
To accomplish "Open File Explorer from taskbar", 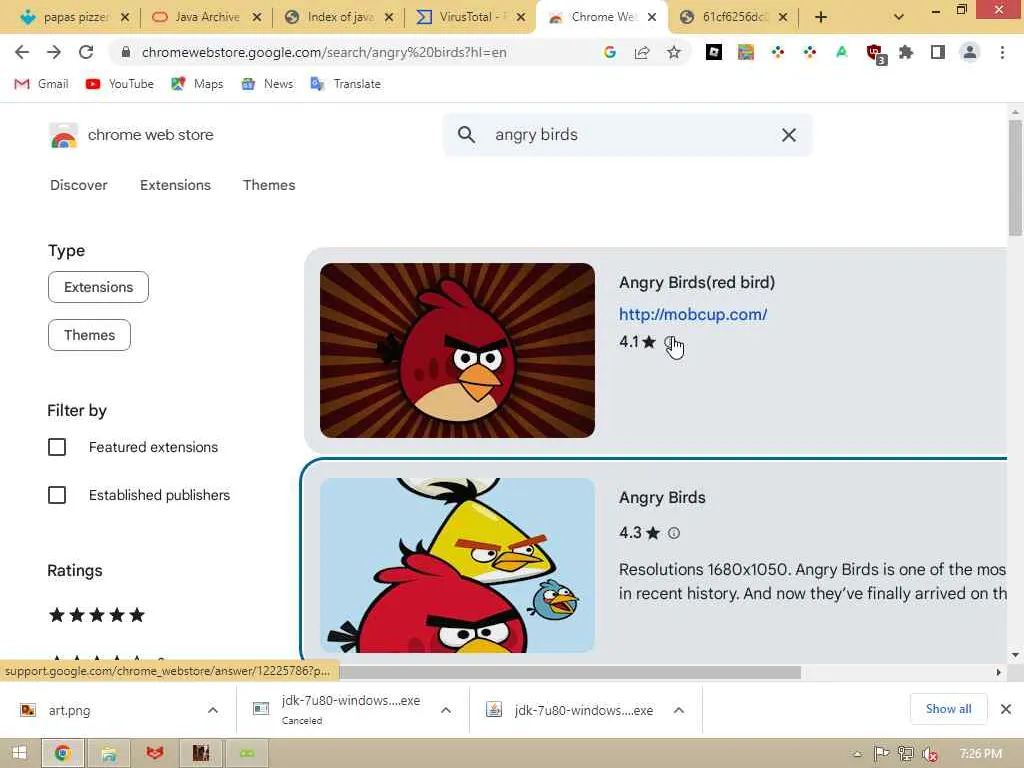I will pos(109,753).
